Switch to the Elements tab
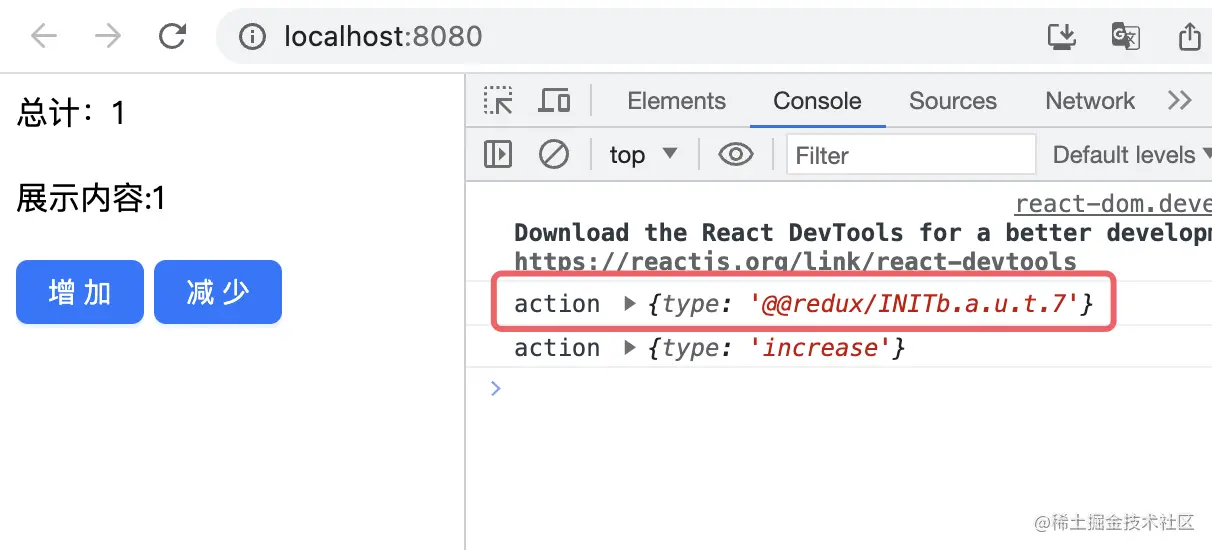This screenshot has height=550, width=1212. coord(676,101)
